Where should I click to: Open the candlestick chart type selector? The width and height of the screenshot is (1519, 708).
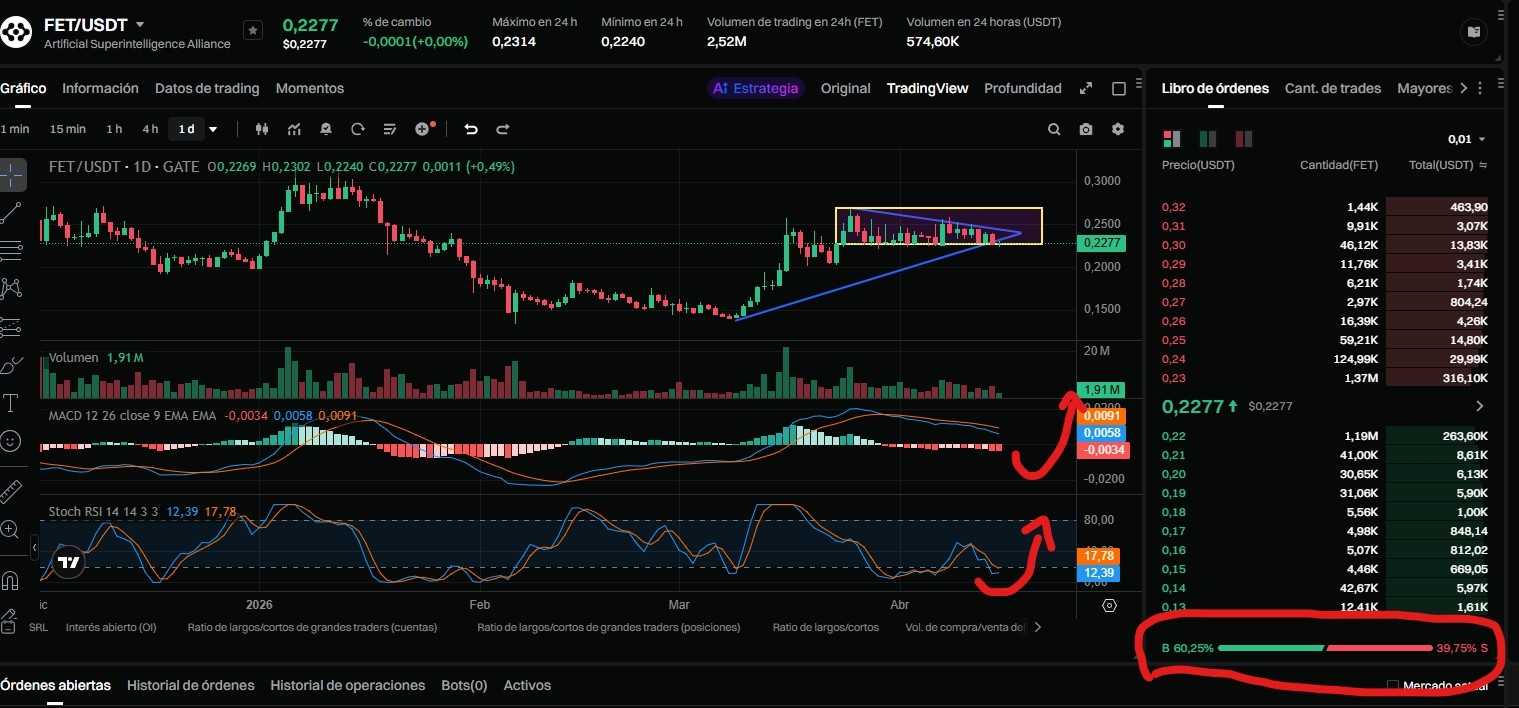263,129
